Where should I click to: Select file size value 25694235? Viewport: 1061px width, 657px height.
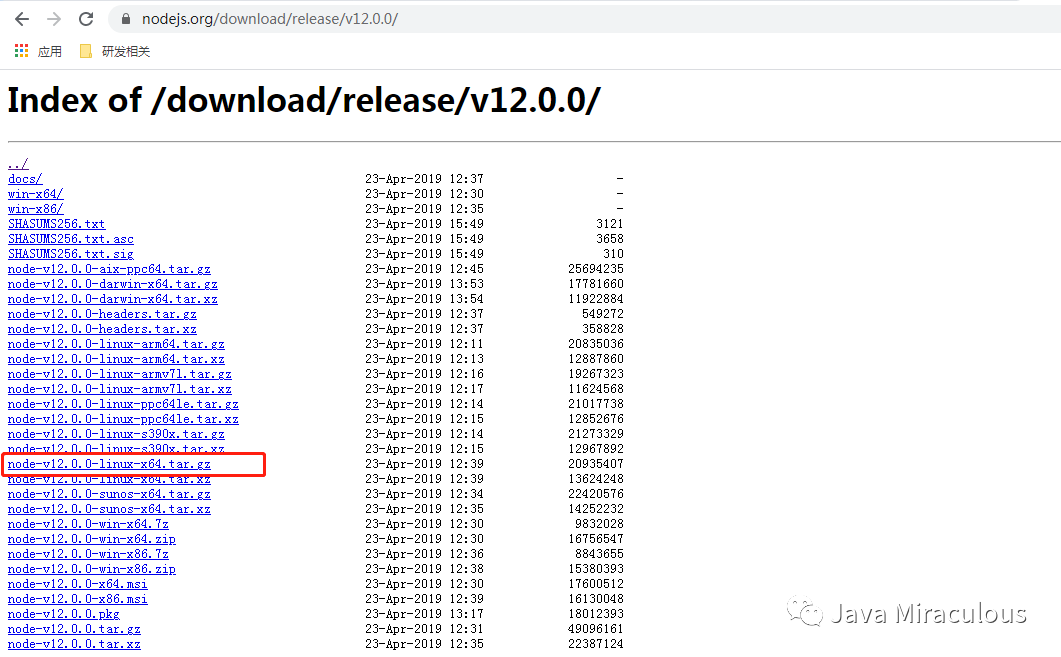[595, 269]
